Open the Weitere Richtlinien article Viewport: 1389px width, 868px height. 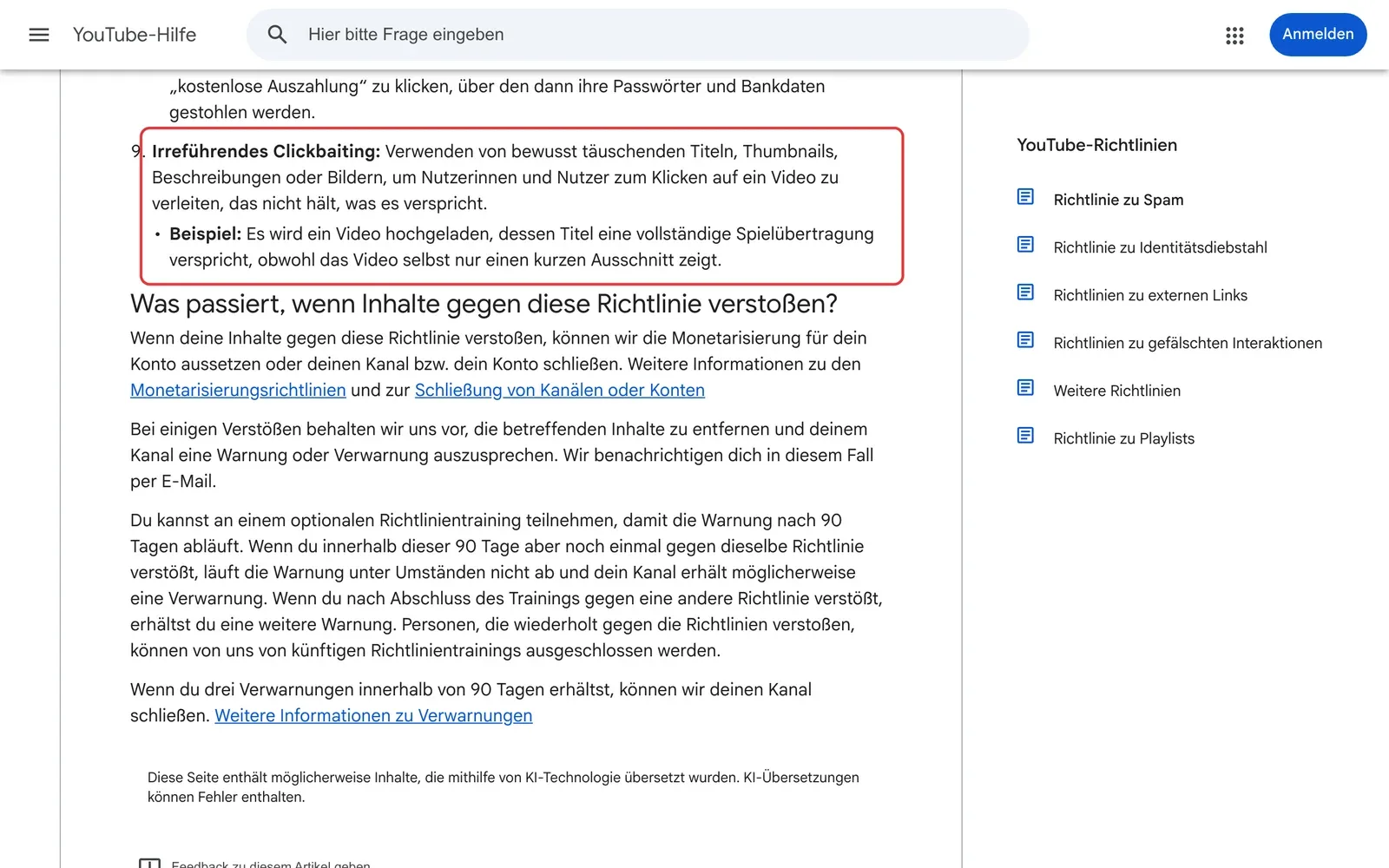pos(1116,391)
